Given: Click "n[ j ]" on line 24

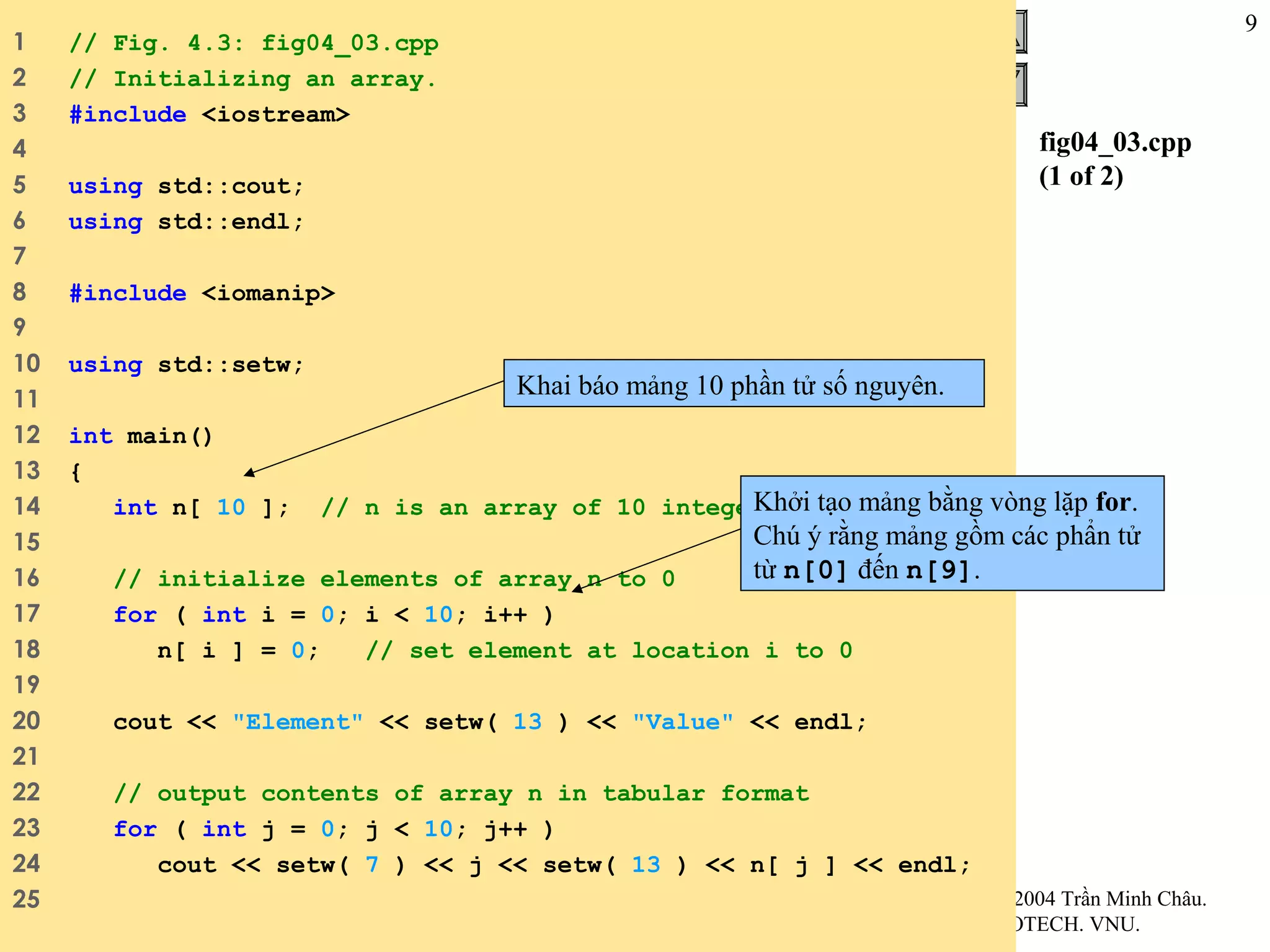Looking at the screenshot, I should pos(793,865).
